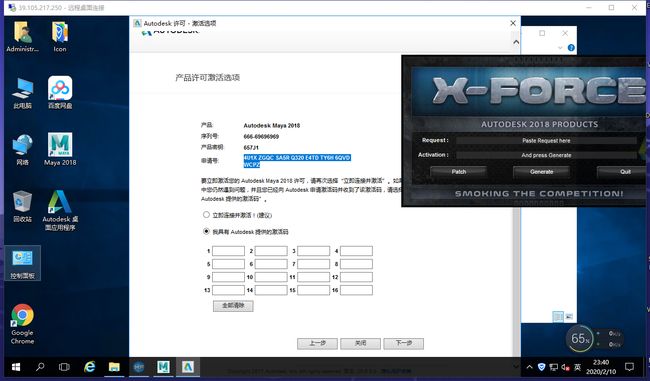Click the 下一步 button
The height and width of the screenshot is (381, 650).
[x=403, y=343]
